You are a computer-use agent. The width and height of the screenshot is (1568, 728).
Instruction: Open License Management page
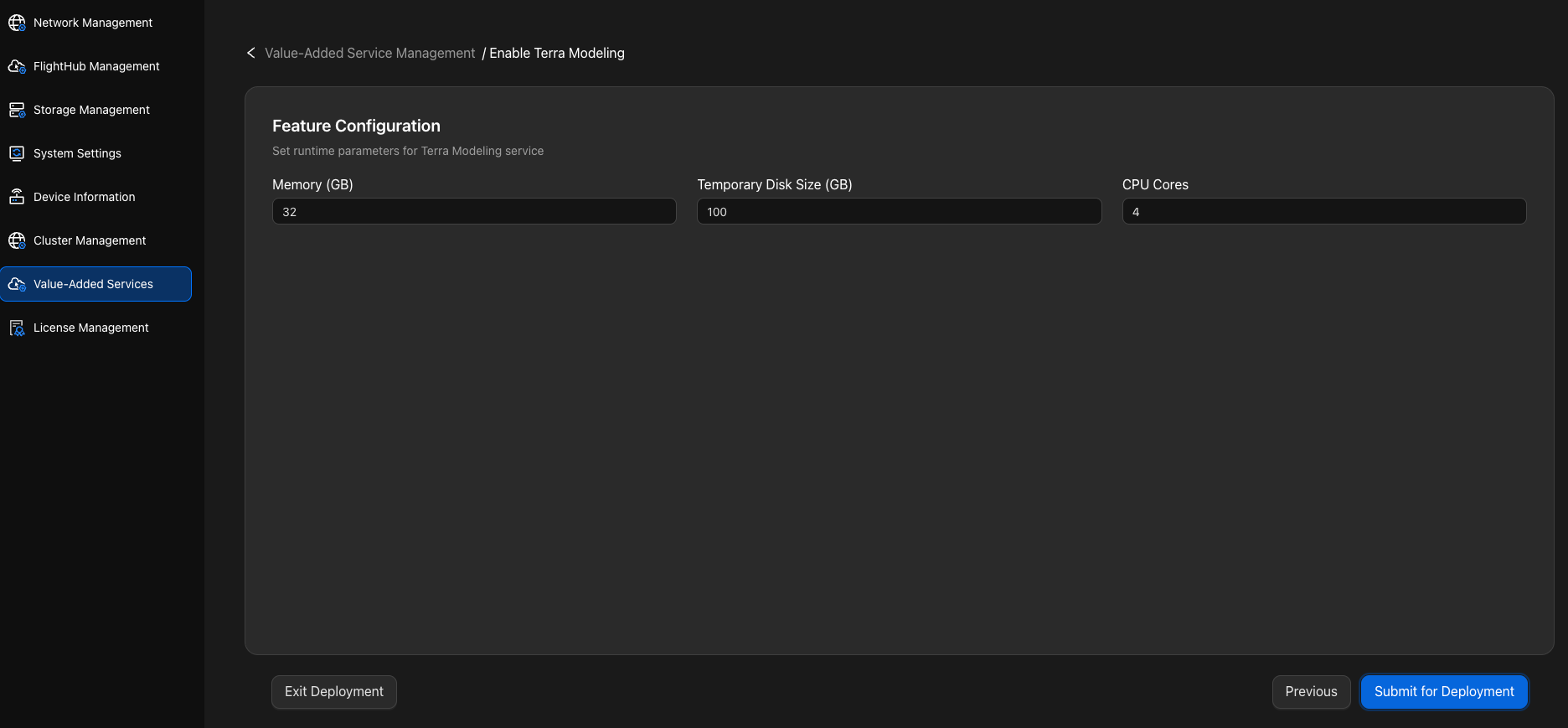pyautogui.click(x=95, y=328)
